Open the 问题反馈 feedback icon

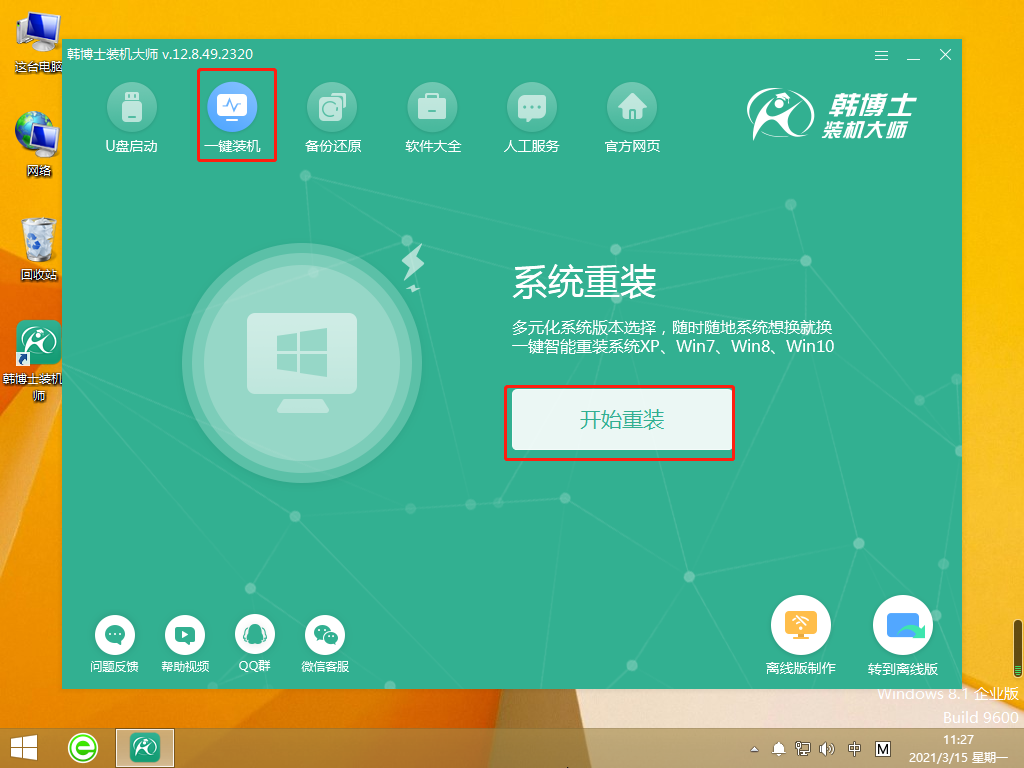[x=115, y=636]
